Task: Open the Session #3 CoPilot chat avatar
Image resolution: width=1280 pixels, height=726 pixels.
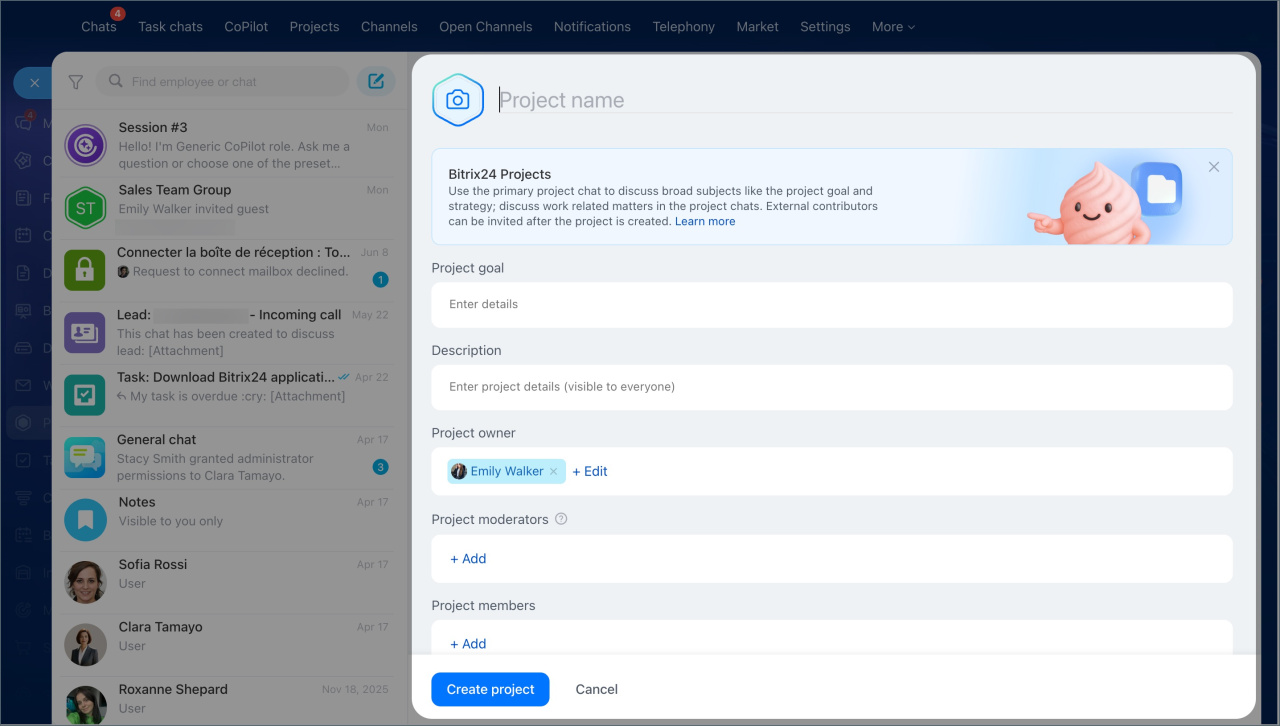Action: (86, 145)
